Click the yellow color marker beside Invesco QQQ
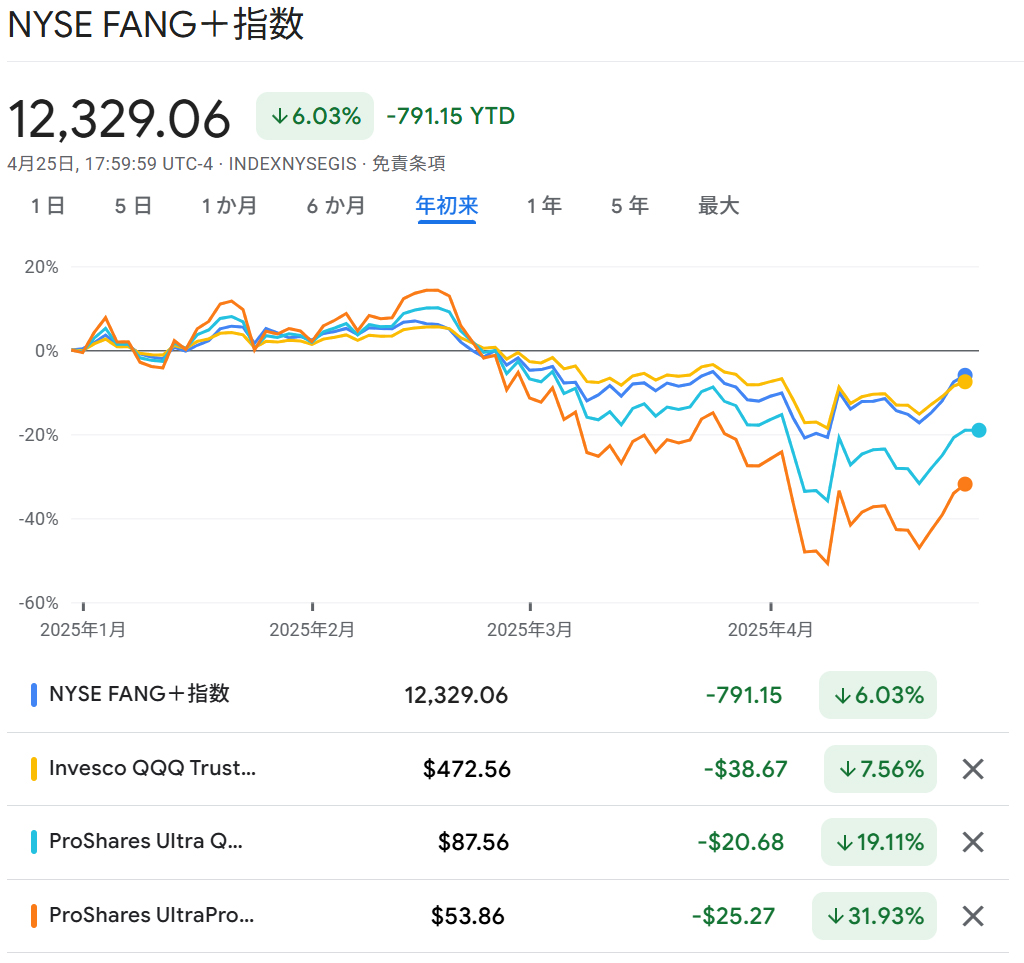This screenshot has height=963, width=1024. tap(34, 769)
